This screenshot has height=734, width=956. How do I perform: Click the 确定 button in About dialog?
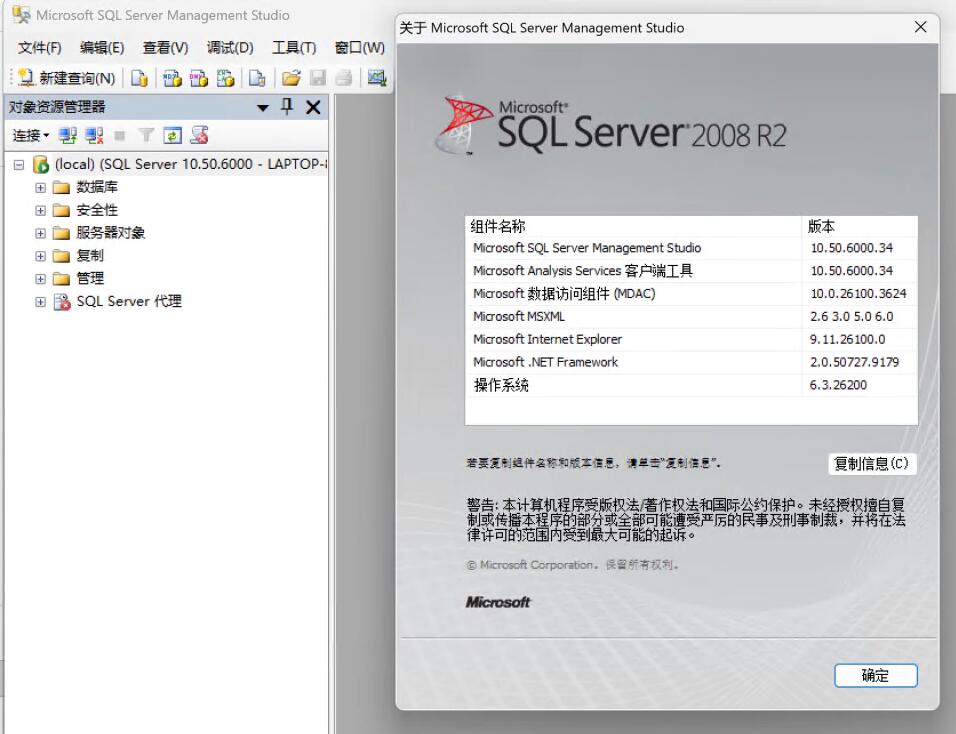point(875,676)
